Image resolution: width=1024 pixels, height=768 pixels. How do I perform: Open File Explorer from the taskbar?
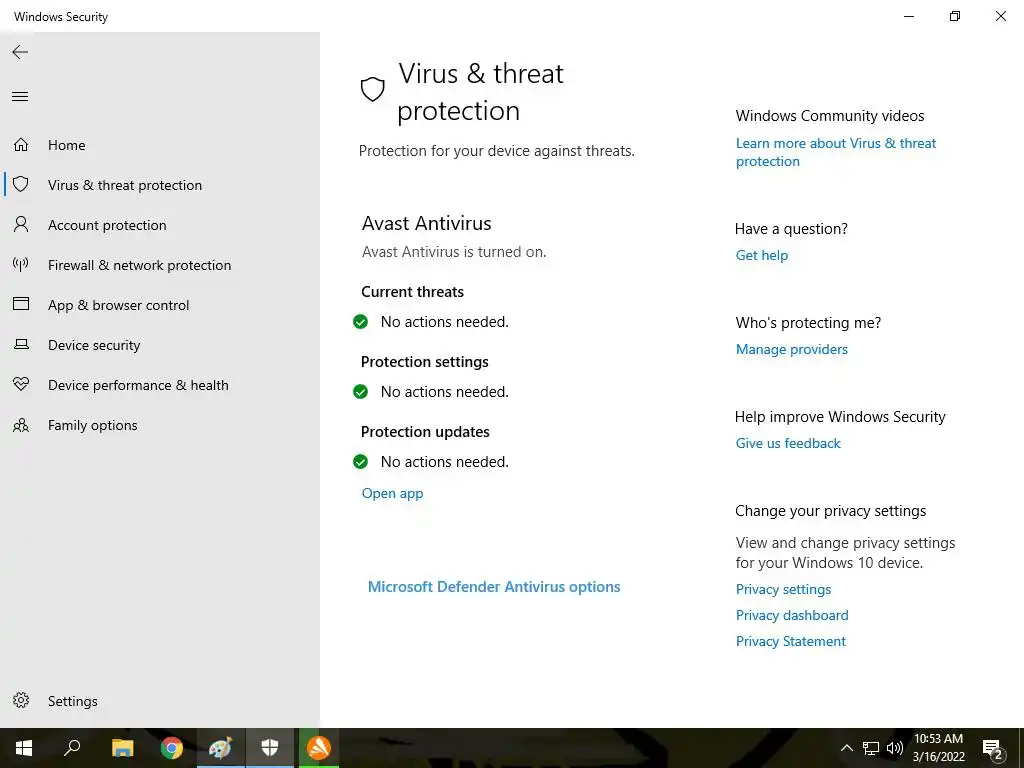click(122, 748)
